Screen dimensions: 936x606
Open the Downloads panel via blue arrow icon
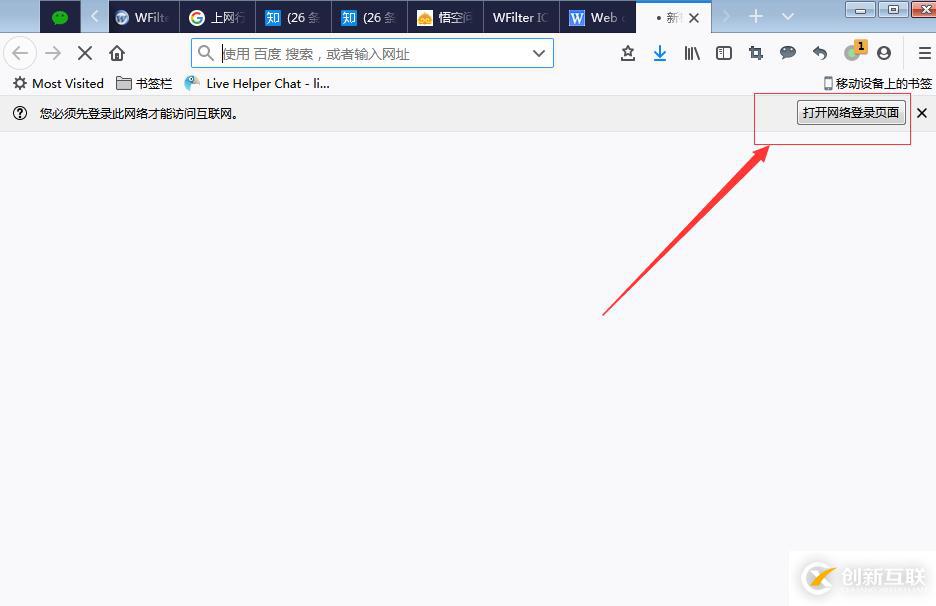pos(660,53)
